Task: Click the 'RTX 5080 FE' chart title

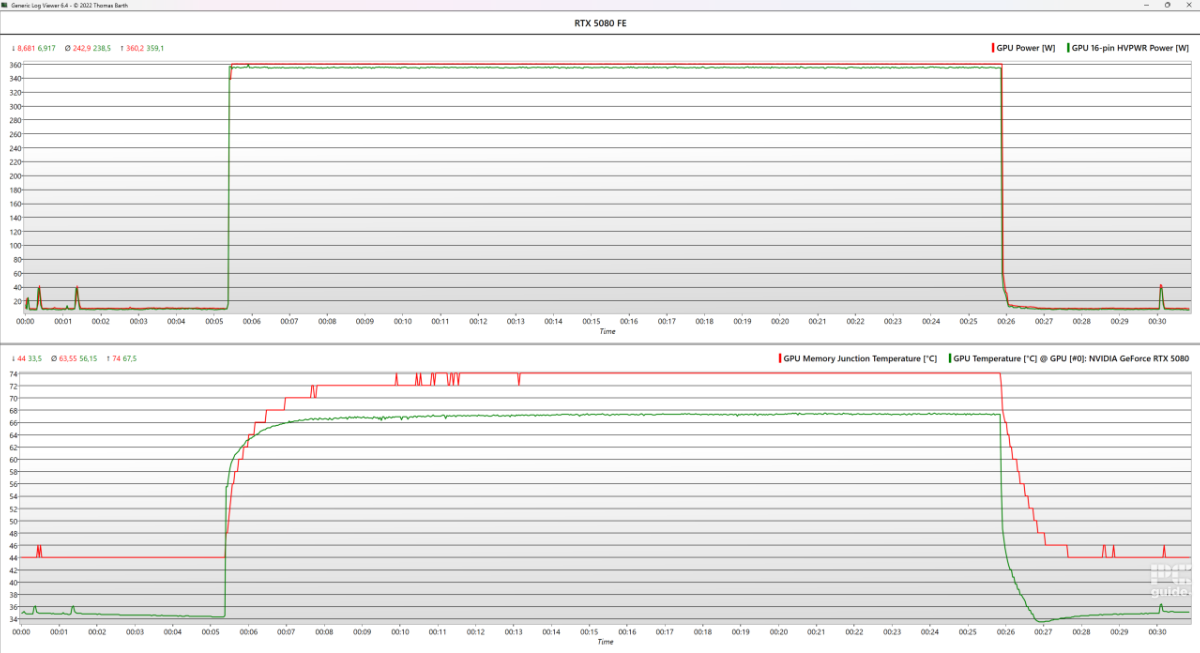Action: click(600, 23)
